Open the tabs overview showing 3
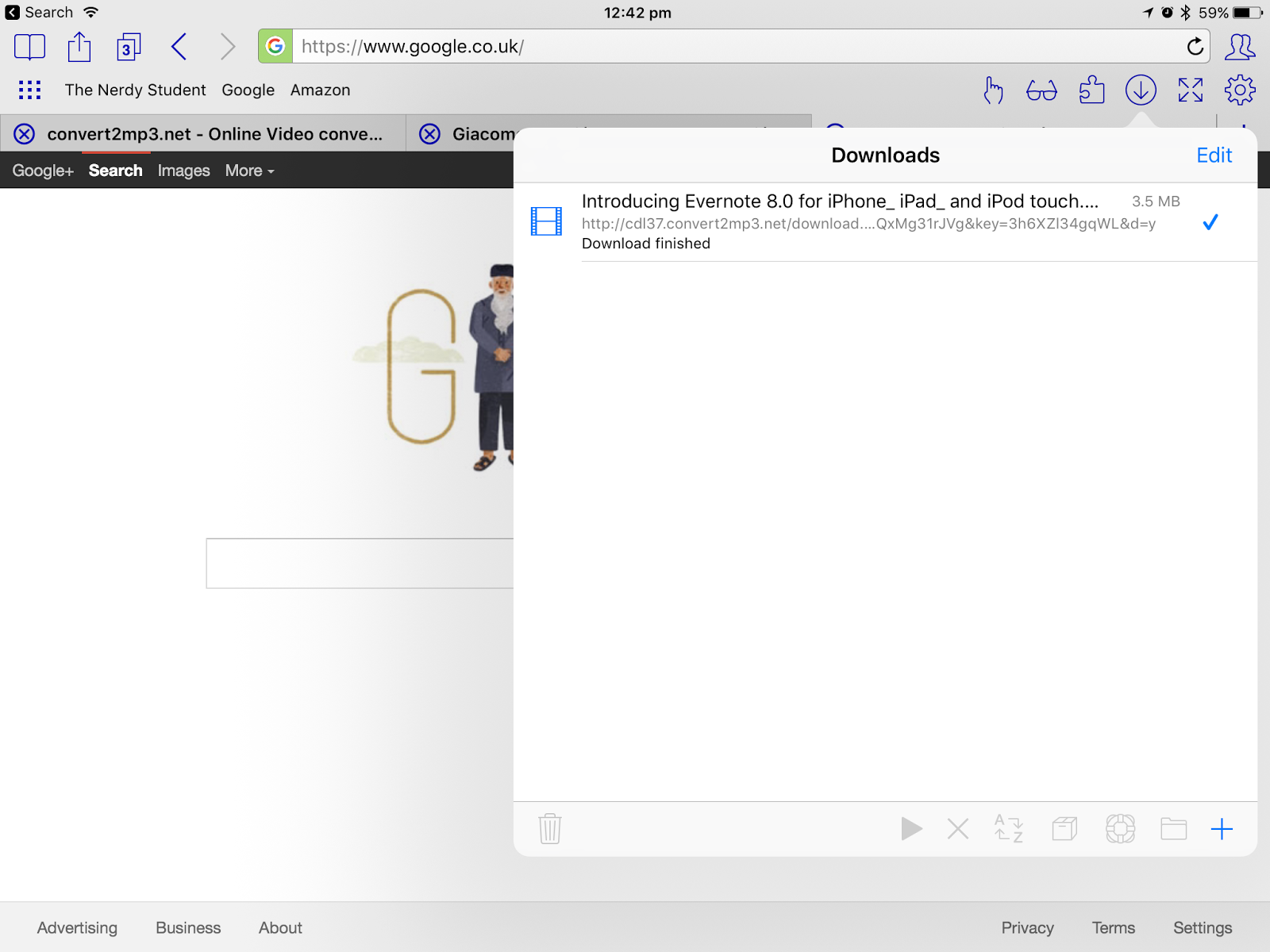The height and width of the screenshot is (952, 1270). pos(129,47)
